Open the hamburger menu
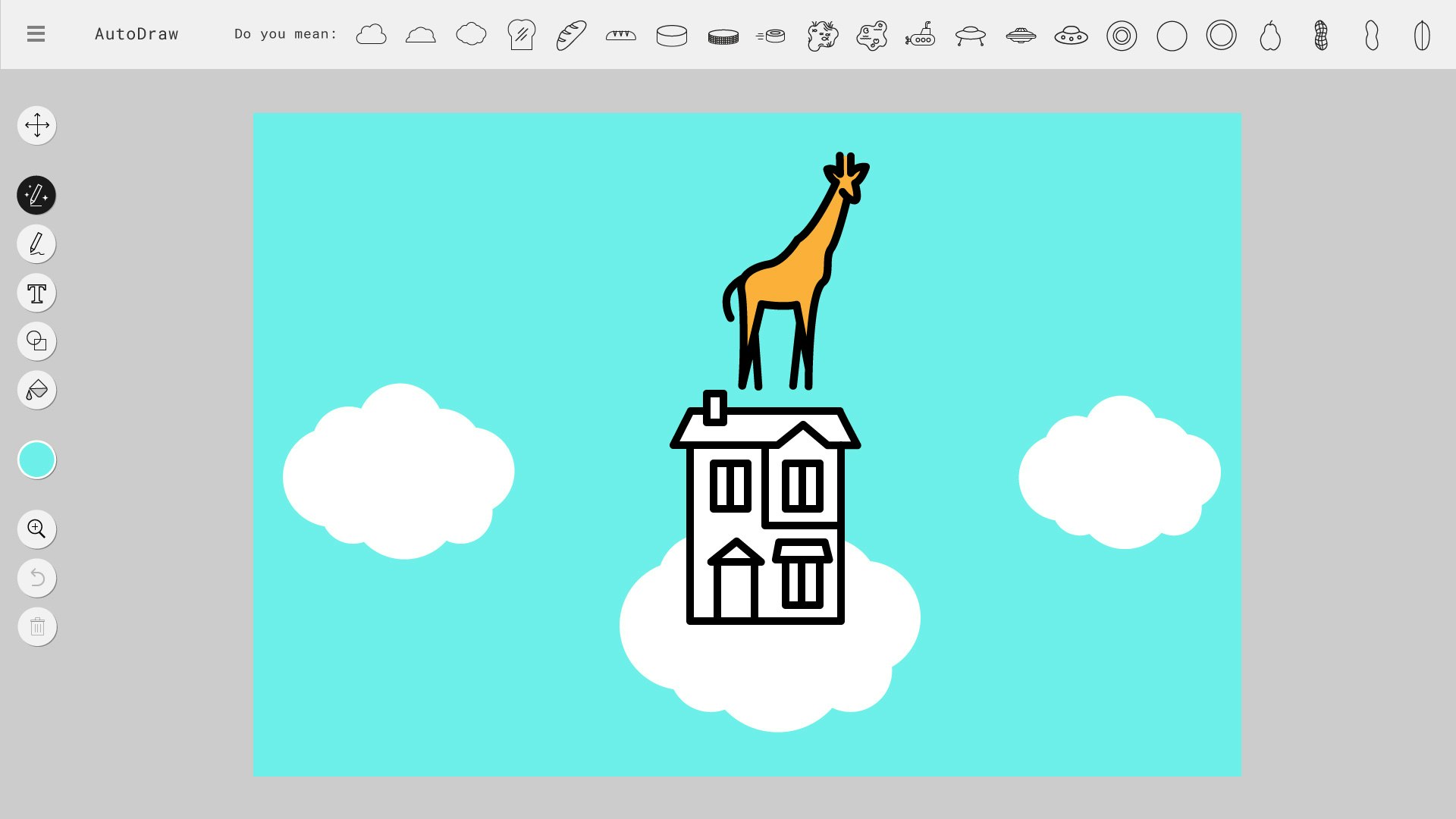Screen dimensions: 1456x819 (x=36, y=34)
